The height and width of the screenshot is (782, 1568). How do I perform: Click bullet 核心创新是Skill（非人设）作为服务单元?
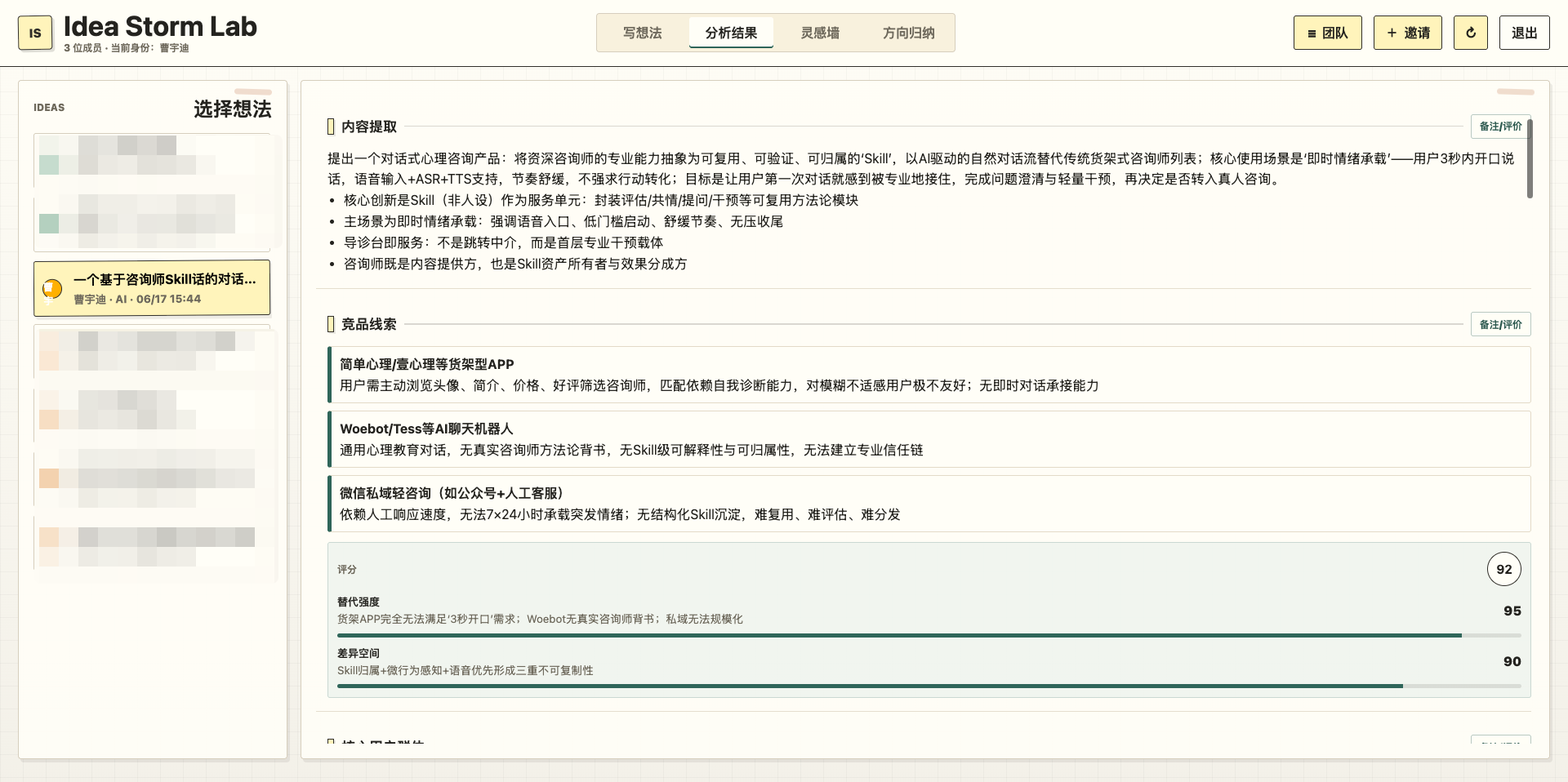(601, 200)
